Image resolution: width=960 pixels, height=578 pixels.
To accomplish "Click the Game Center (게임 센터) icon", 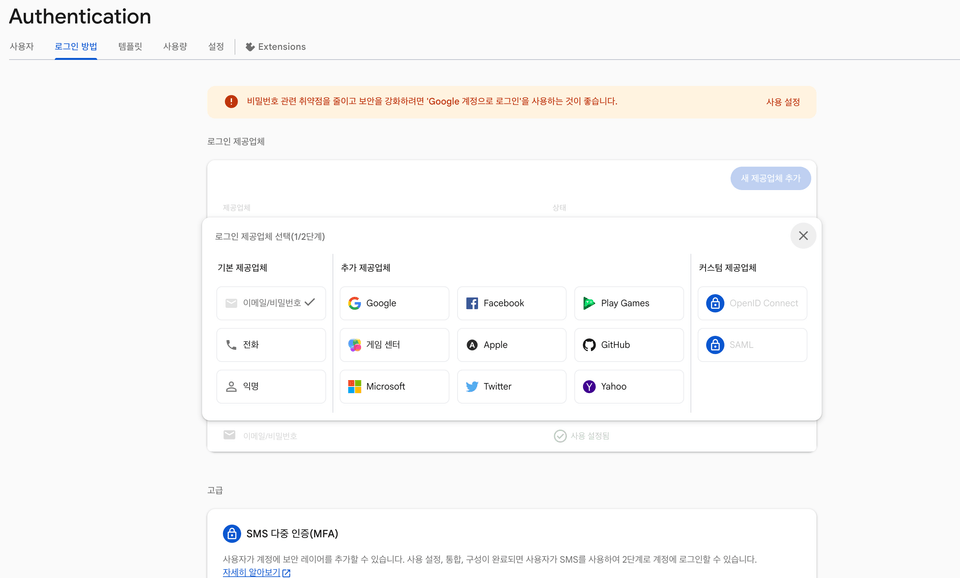I will (x=354, y=345).
